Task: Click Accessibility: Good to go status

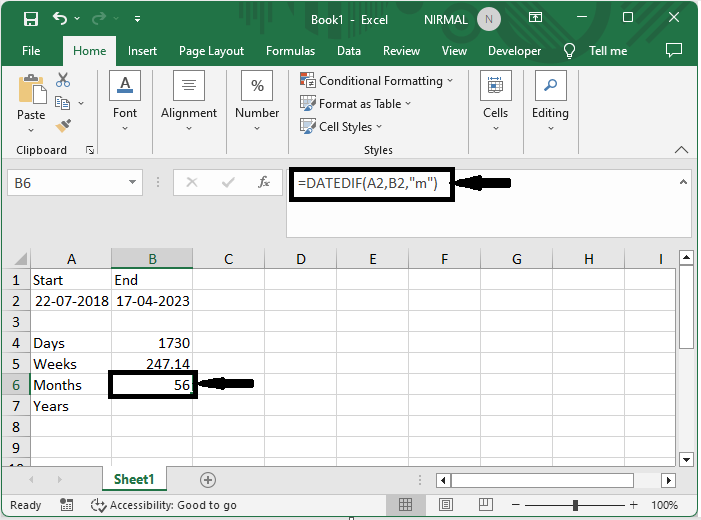Action: [x=164, y=505]
